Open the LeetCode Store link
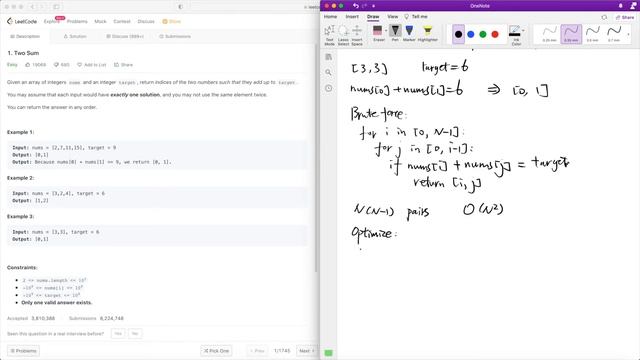This screenshot has height=360, width=640. coord(172,21)
